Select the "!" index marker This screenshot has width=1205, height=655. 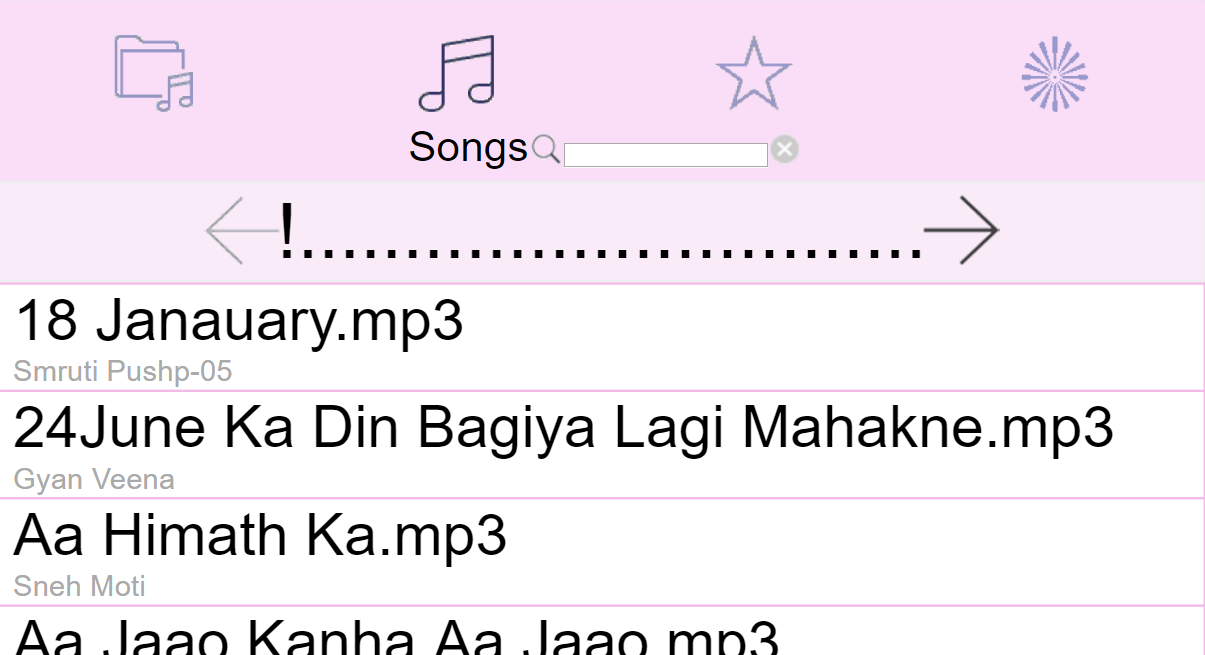coord(288,229)
